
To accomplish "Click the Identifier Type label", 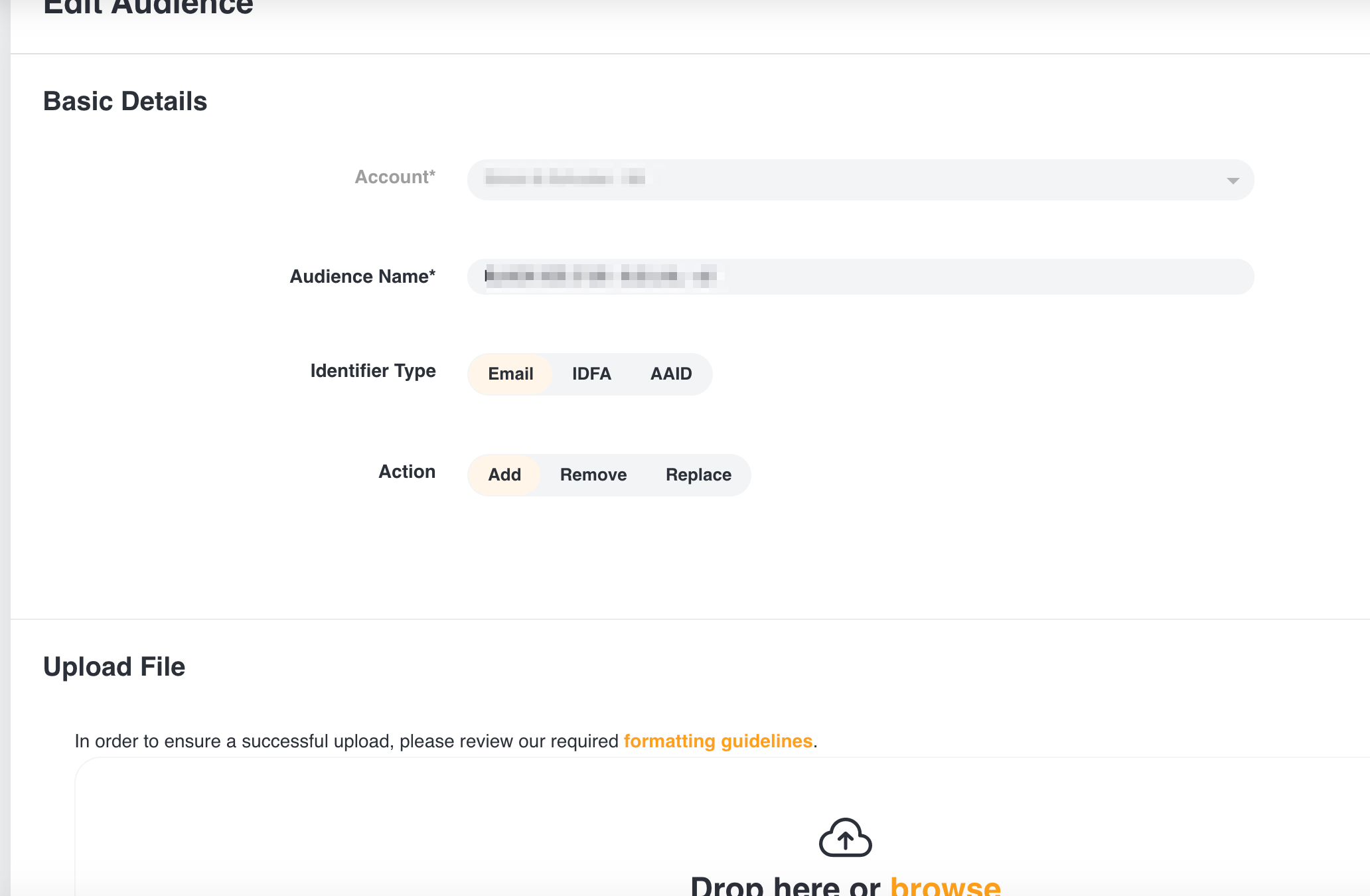I will point(373,371).
